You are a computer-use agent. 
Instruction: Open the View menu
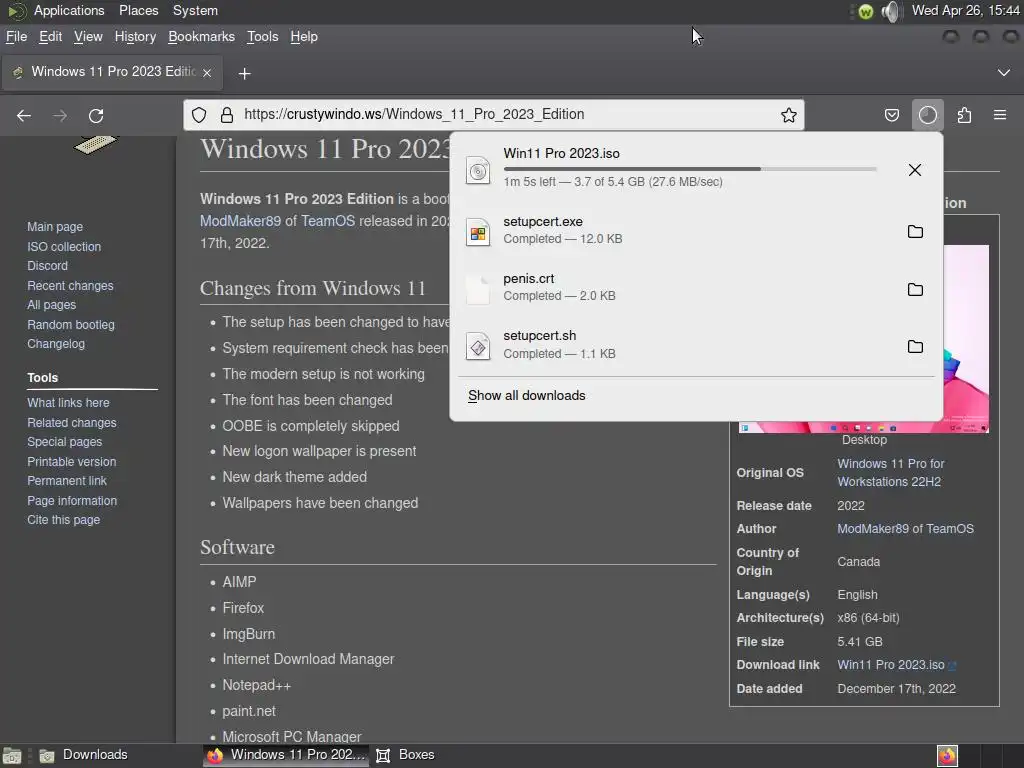click(88, 37)
